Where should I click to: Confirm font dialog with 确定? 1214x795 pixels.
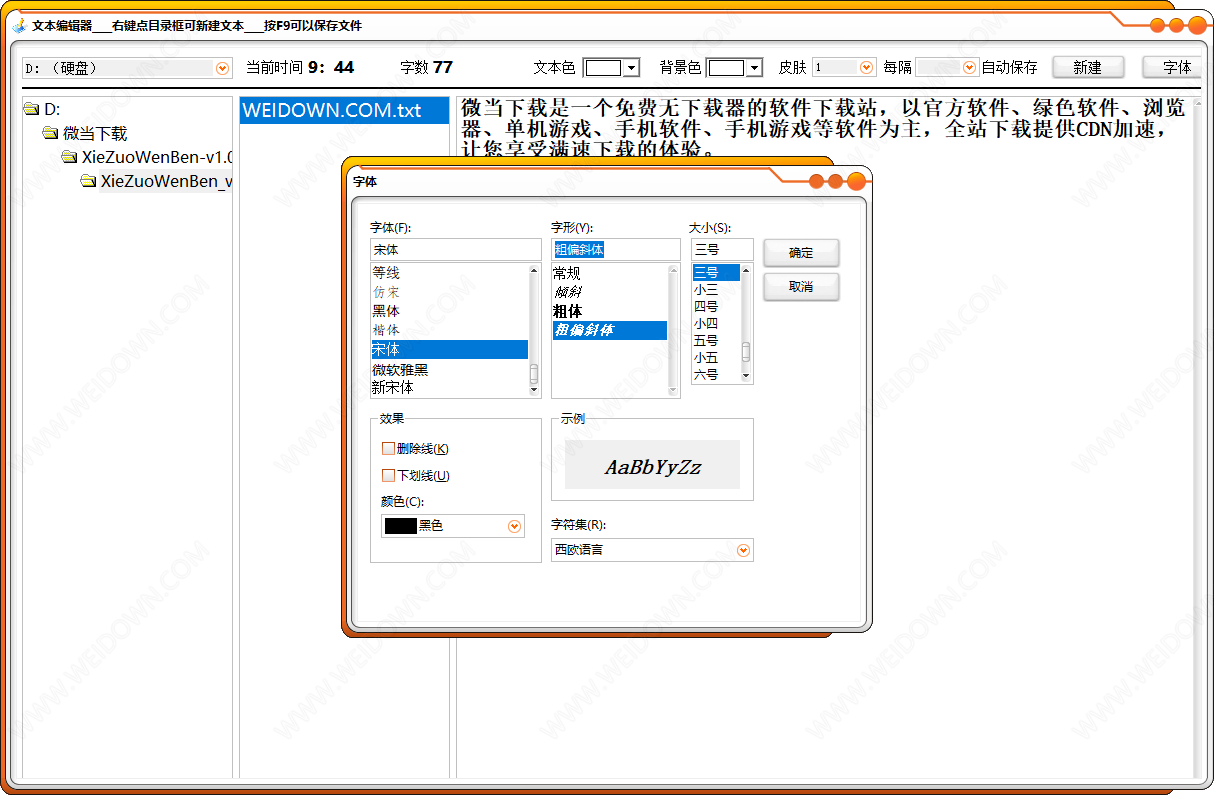coord(801,253)
